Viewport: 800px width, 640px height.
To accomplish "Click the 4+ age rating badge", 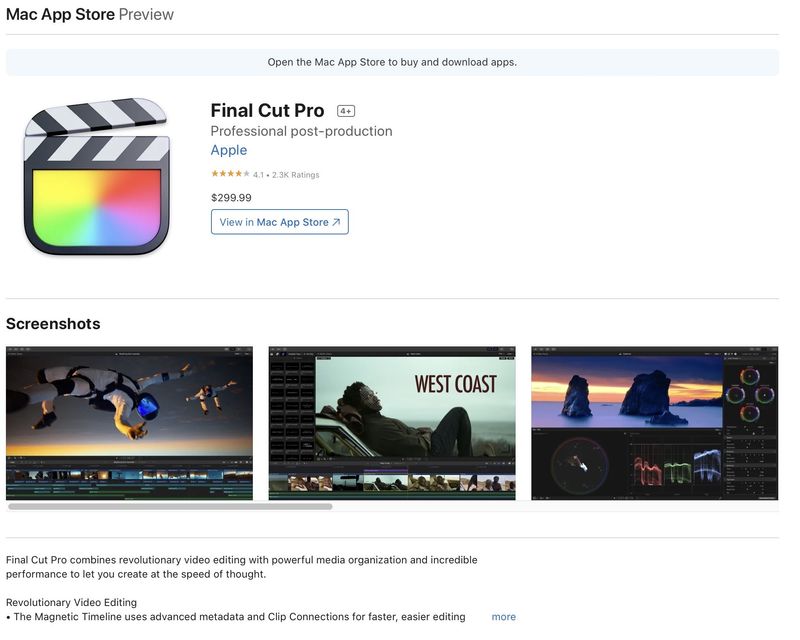I will (346, 111).
